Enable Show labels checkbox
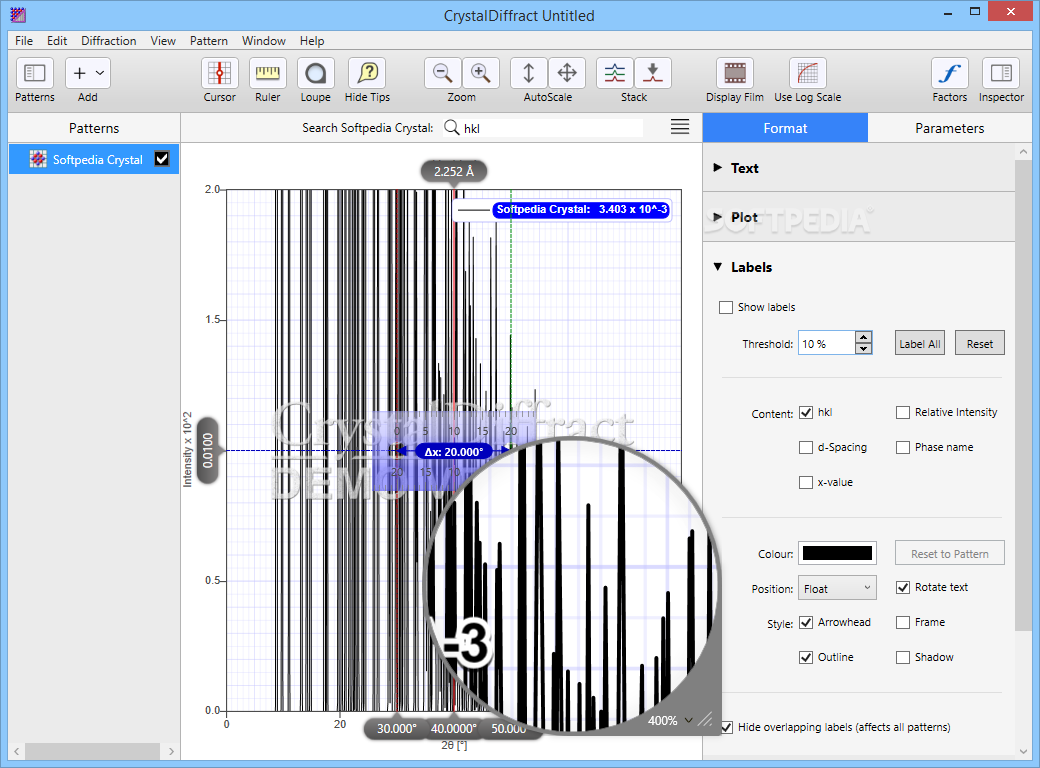1040x768 pixels. coord(726,307)
